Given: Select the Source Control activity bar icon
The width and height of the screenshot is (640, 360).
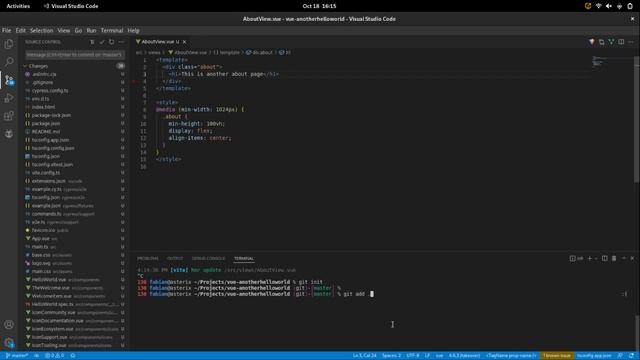Looking at the screenshot, I should 9,80.
